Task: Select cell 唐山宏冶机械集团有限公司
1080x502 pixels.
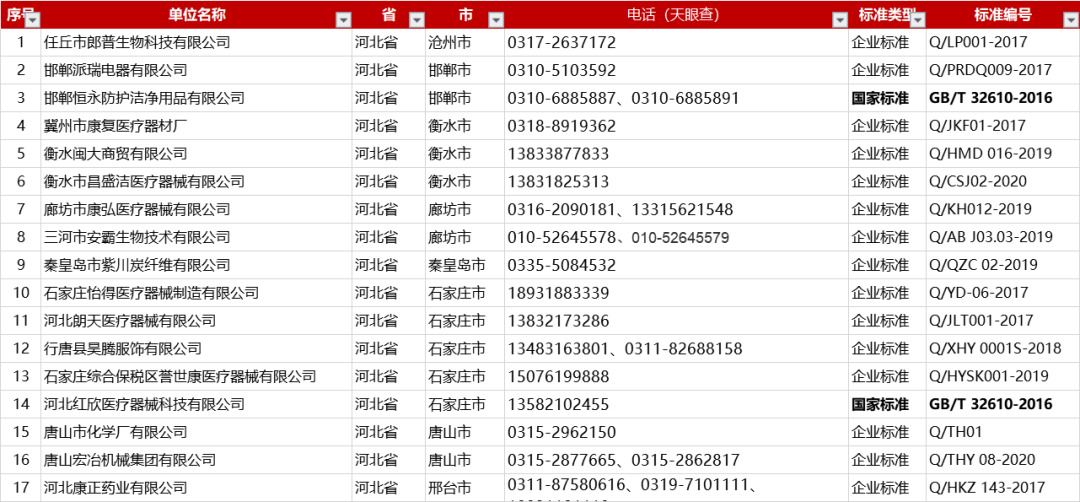Action: click(196, 460)
